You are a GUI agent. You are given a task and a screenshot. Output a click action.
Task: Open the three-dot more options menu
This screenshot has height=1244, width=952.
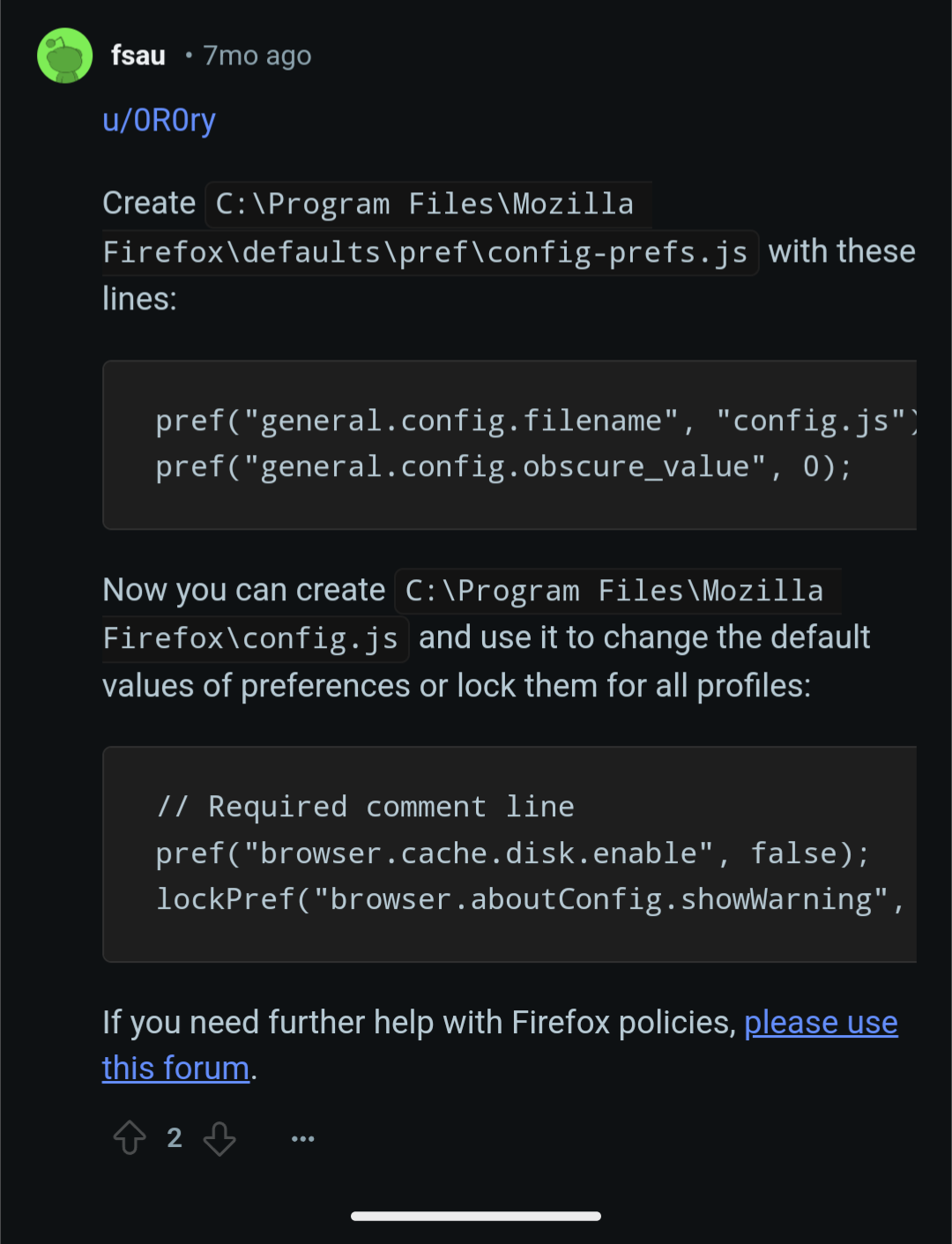[302, 1139]
